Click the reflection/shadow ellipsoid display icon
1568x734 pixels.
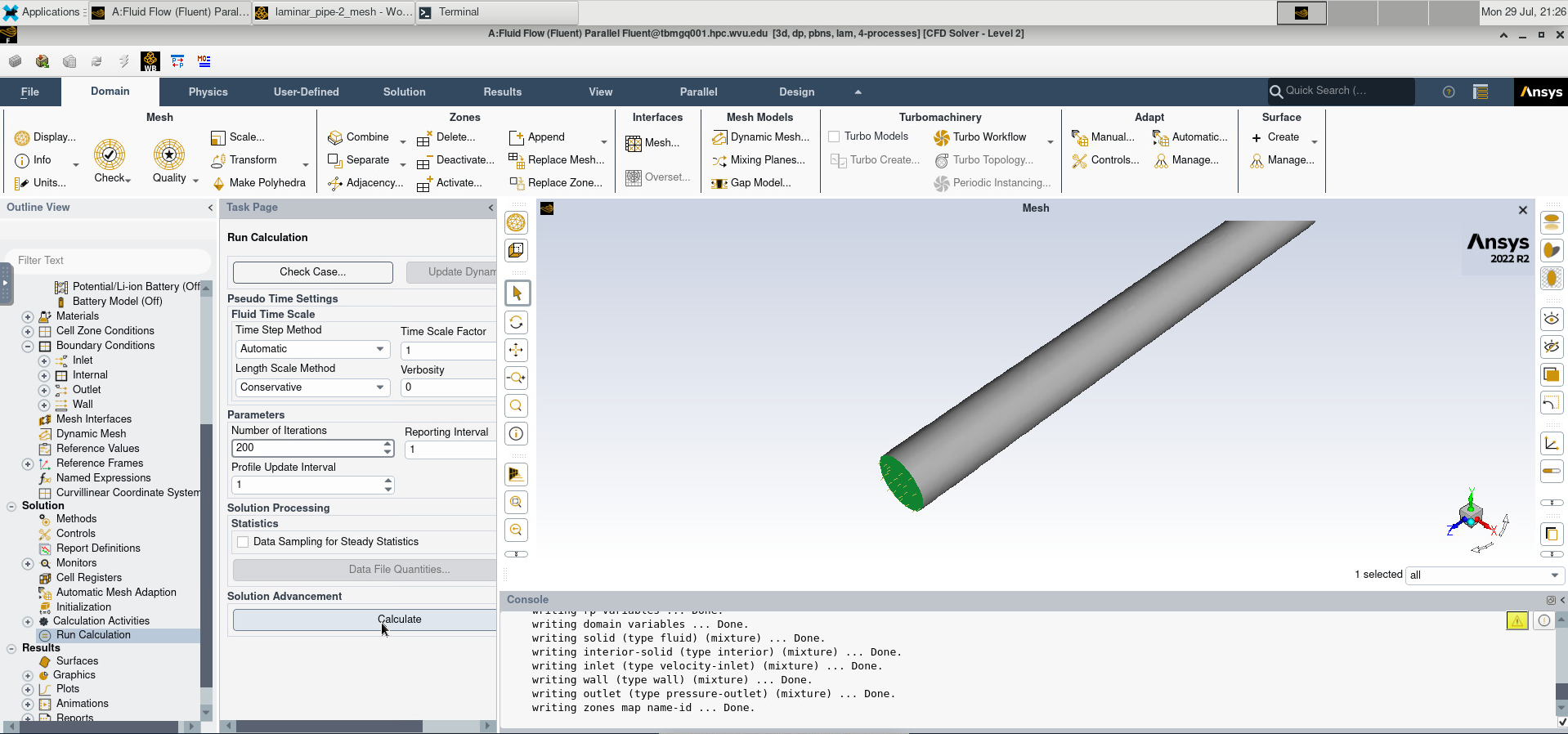1552,222
